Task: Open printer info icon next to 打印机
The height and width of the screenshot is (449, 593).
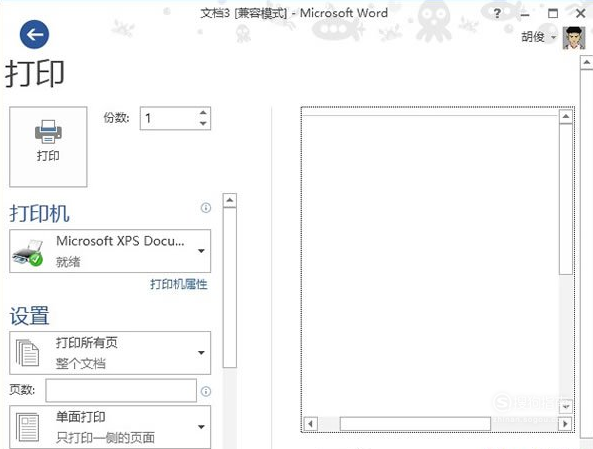Action: pos(206,208)
